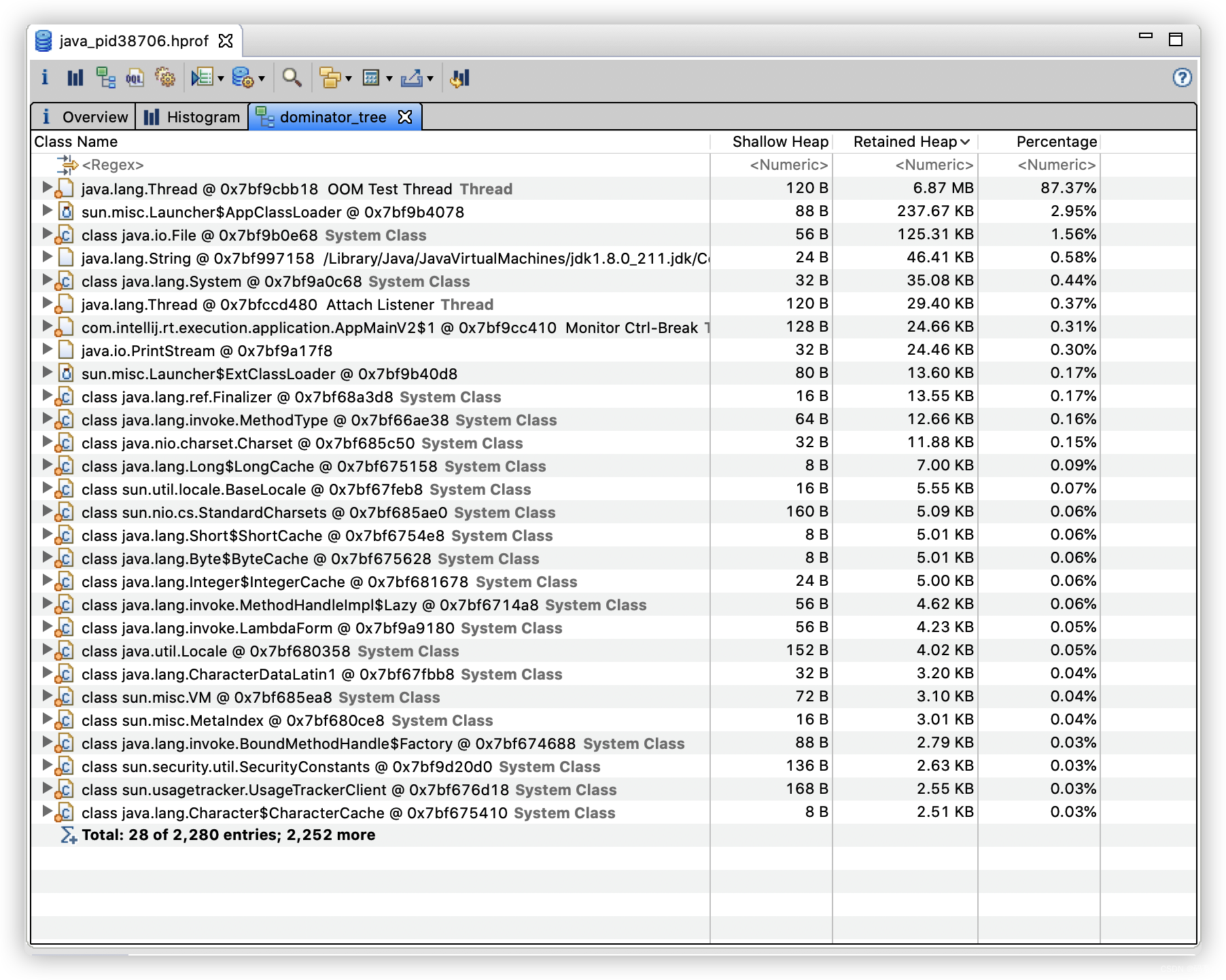This screenshot has height=980, width=1226.
Task: Expand the class java.util.Locale row
Action: coord(46,649)
